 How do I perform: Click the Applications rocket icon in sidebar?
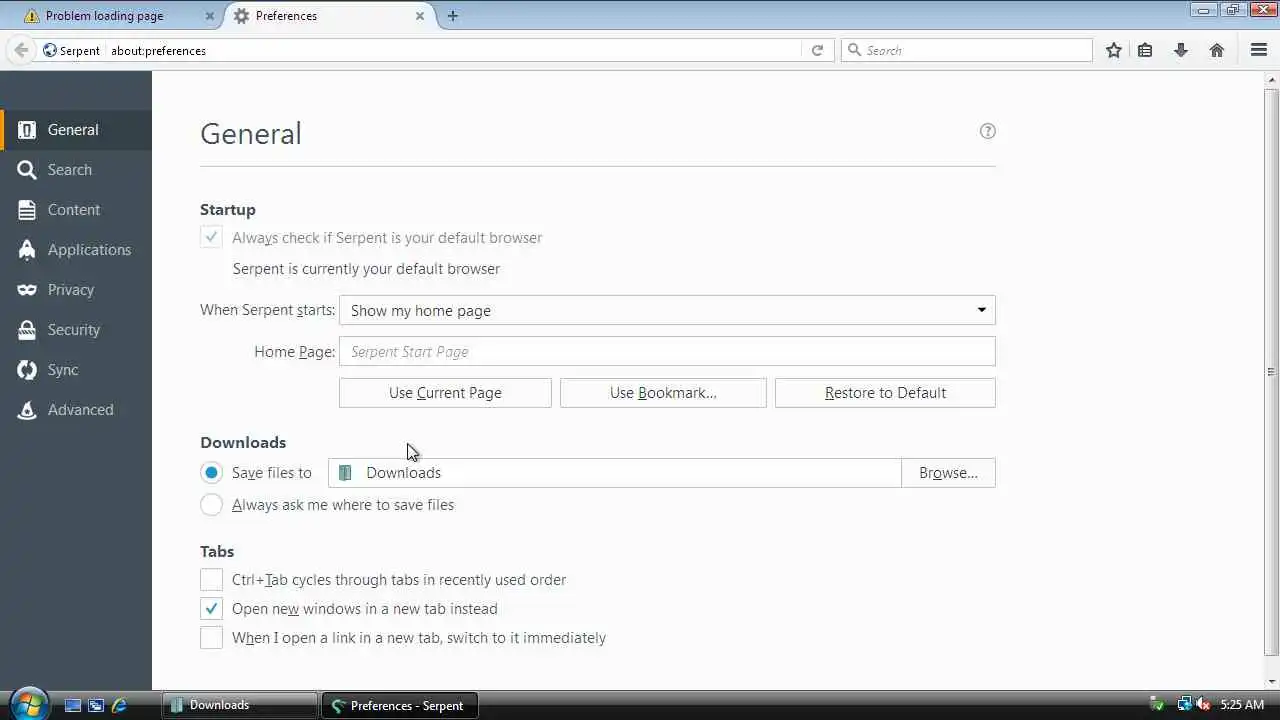[x=27, y=250]
